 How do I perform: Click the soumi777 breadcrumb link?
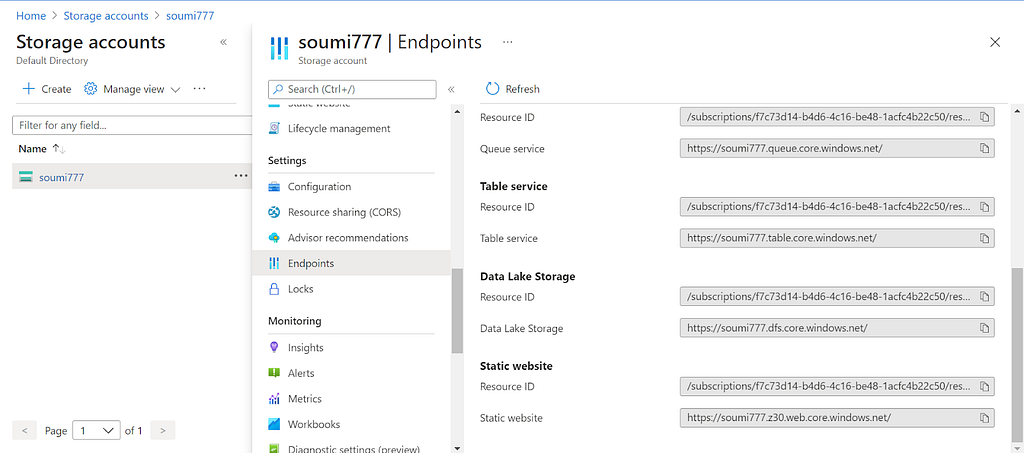(x=190, y=16)
